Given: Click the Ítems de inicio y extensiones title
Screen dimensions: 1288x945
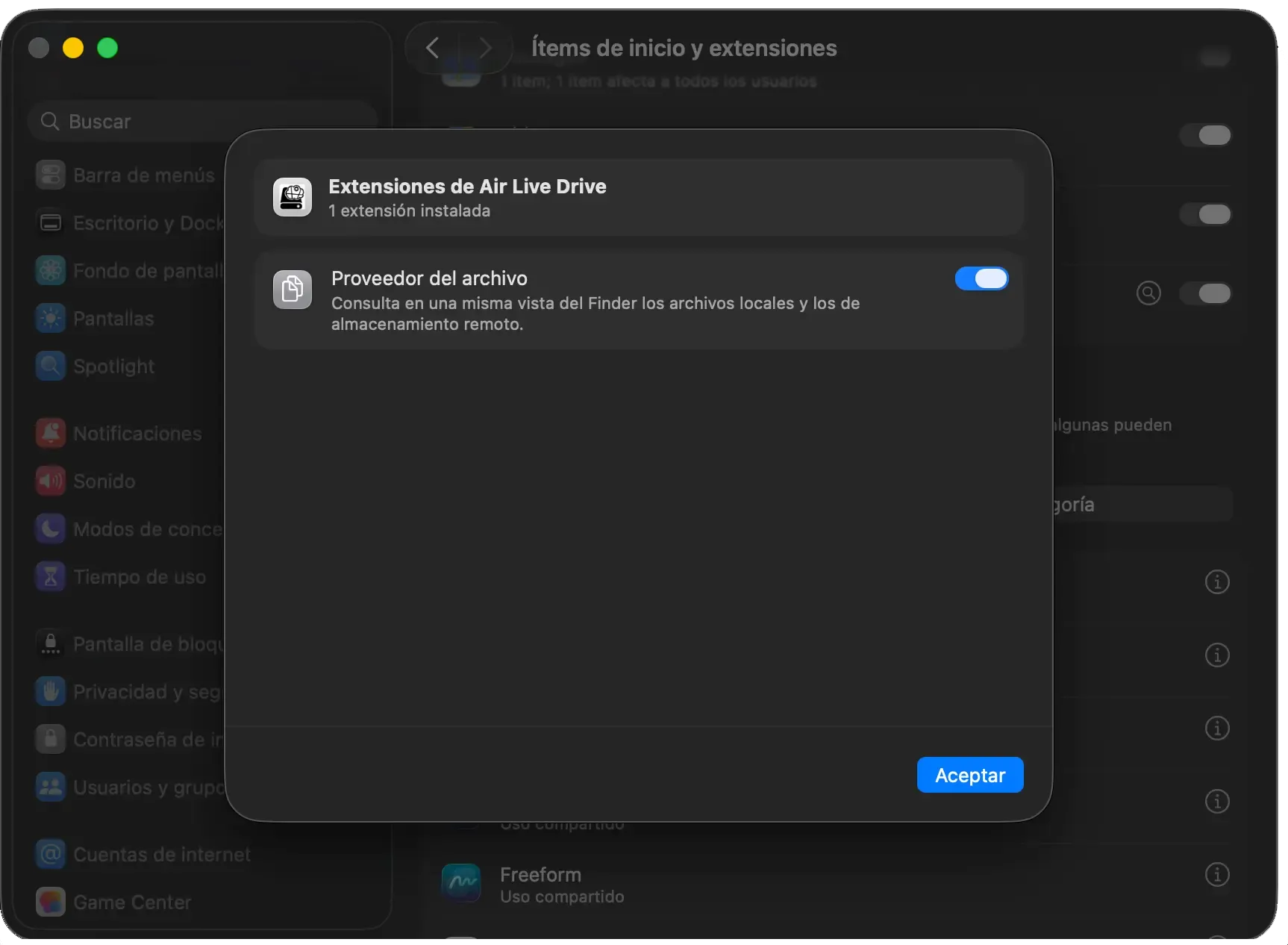Looking at the screenshot, I should [x=684, y=48].
